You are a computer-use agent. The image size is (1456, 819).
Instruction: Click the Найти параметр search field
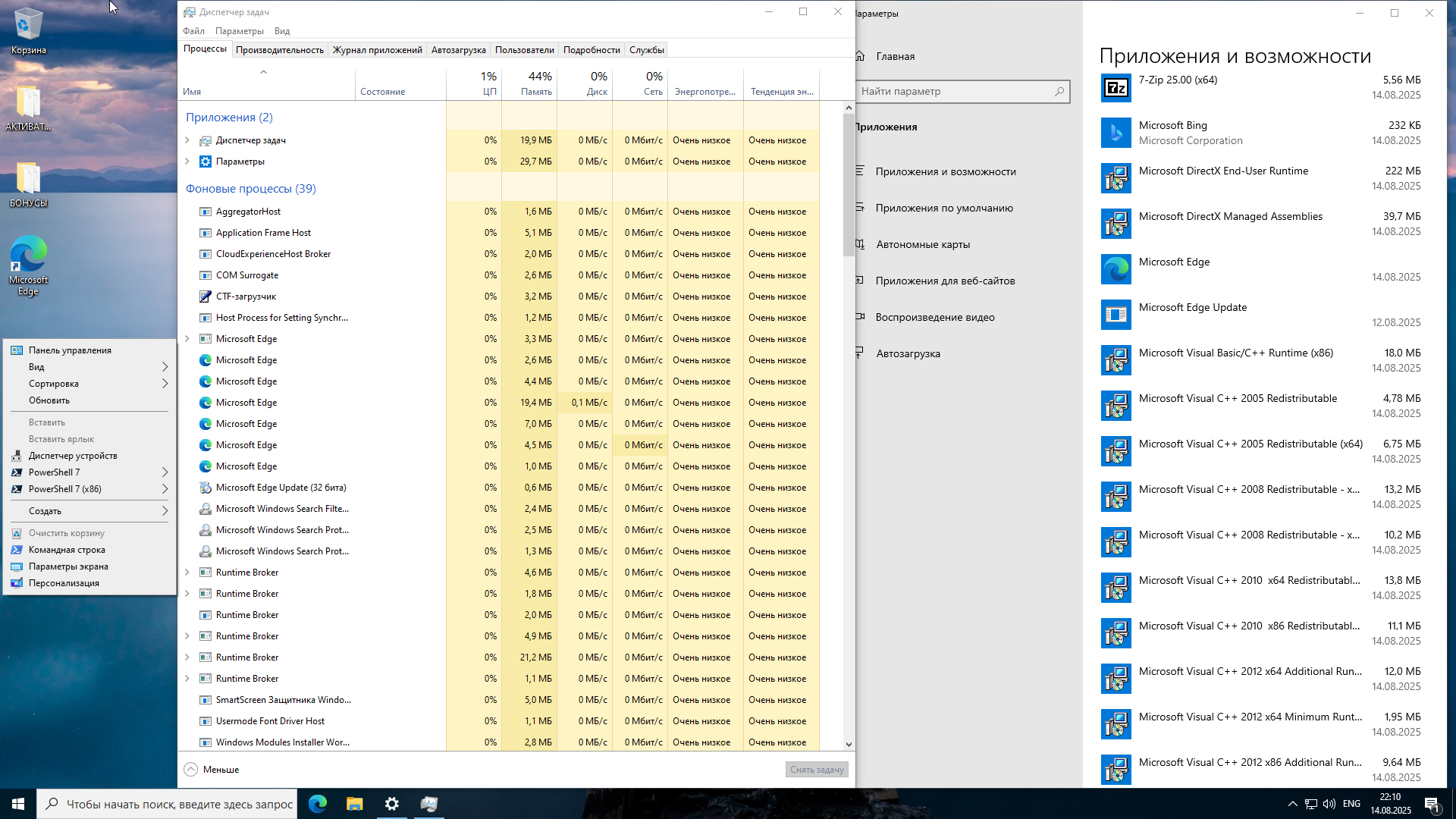962,92
